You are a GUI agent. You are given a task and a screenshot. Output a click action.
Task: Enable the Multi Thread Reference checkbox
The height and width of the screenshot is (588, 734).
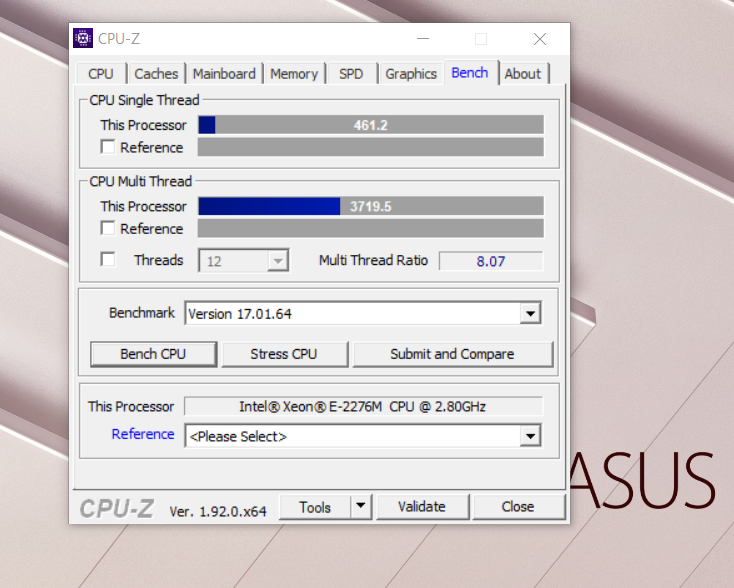pyautogui.click(x=108, y=229)
